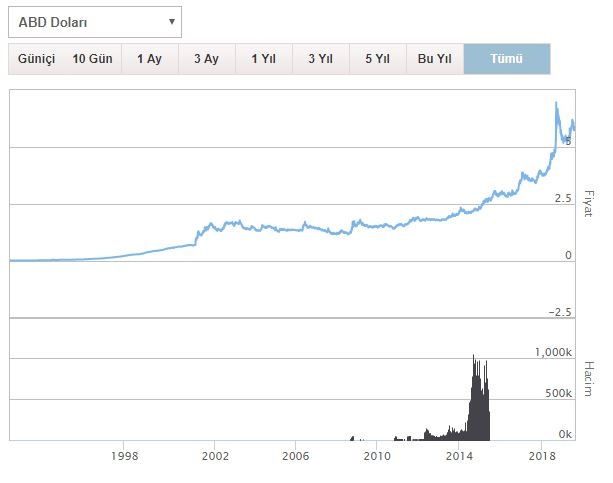Click the Fiyat axis title
The width and height of the screenshot is (613, 483).
point(589,203)
